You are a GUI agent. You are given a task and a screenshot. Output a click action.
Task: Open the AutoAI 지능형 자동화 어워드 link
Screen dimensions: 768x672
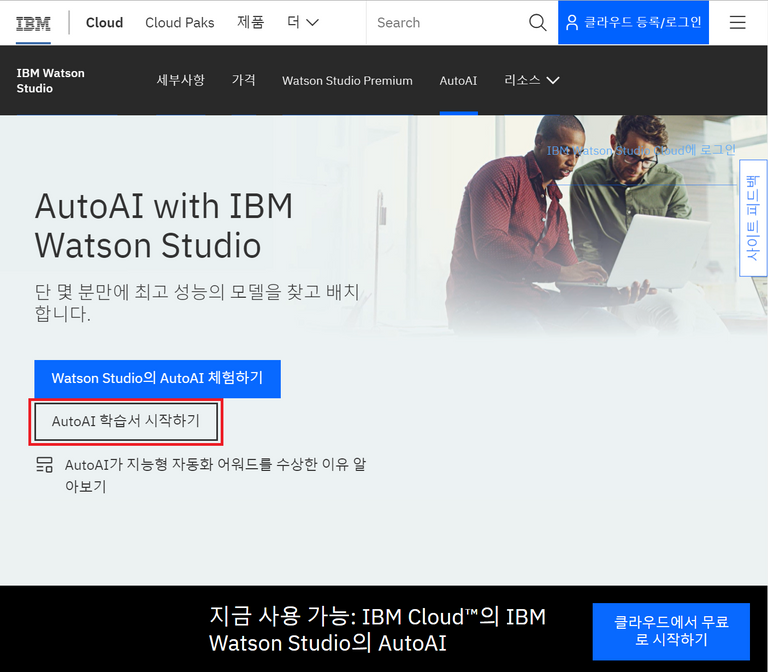coord(216,475)
